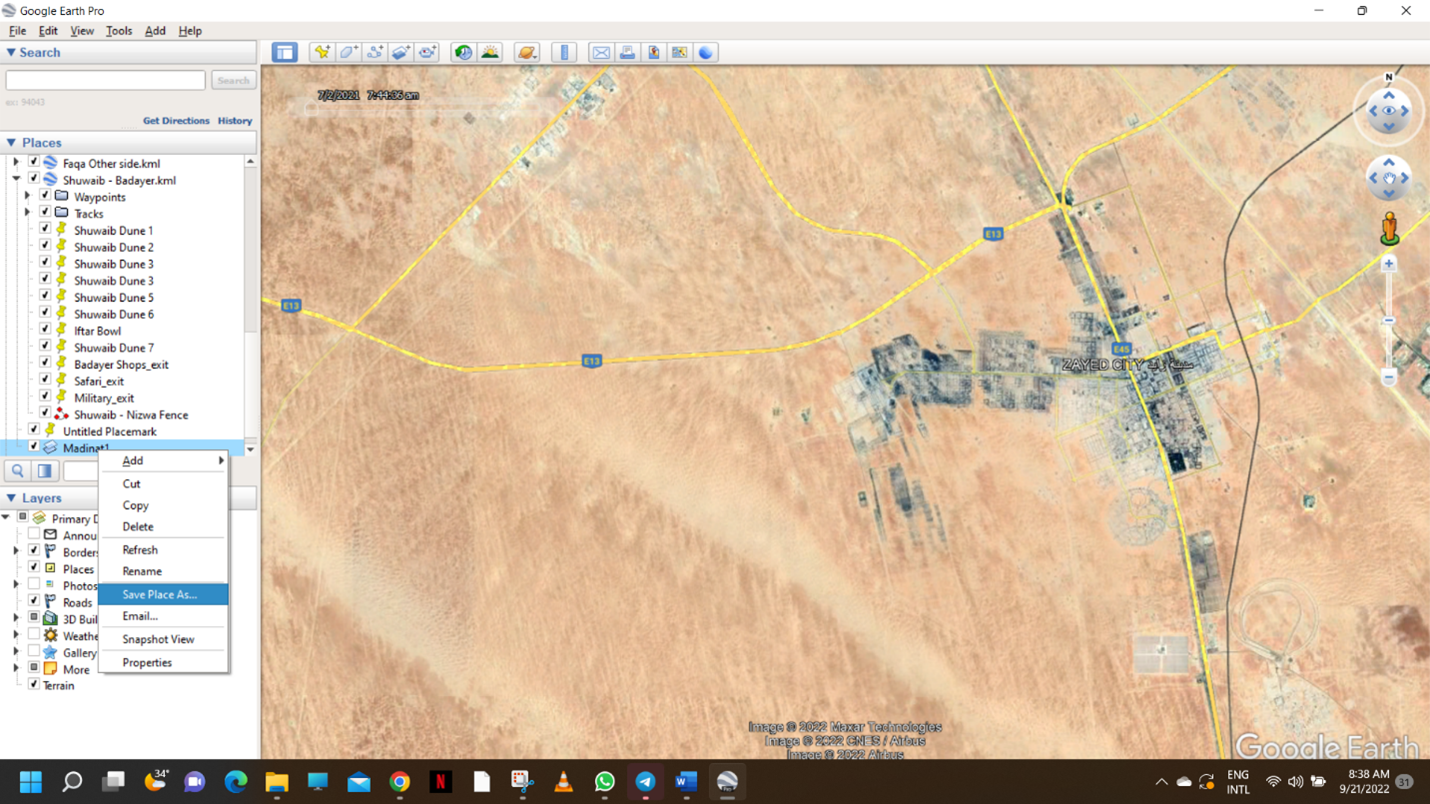
Task: Uncheck the Terrain layer checkbox
Action: click(x=34, y=685)
